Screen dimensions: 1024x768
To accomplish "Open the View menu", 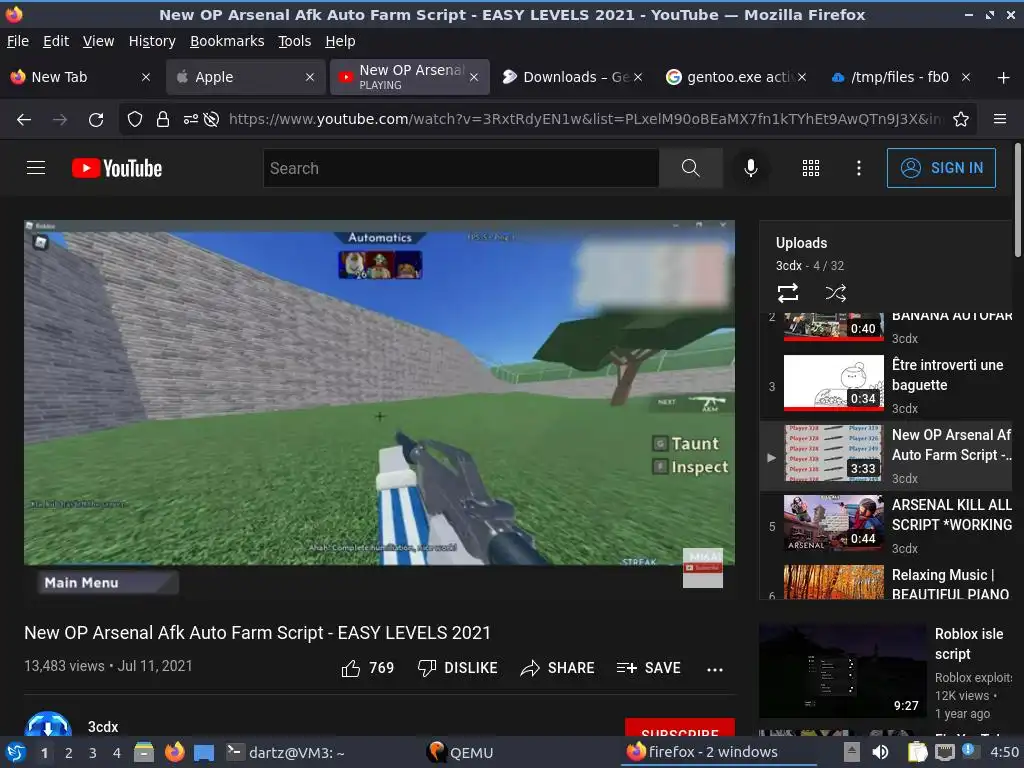I will [98, 41].
